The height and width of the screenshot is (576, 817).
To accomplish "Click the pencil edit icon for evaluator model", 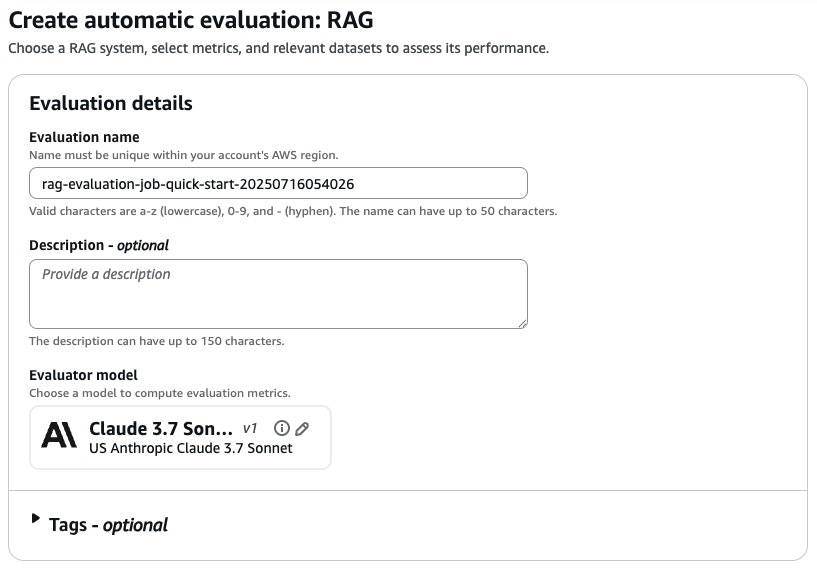I will pyautogui.click(x=302, y=428).
